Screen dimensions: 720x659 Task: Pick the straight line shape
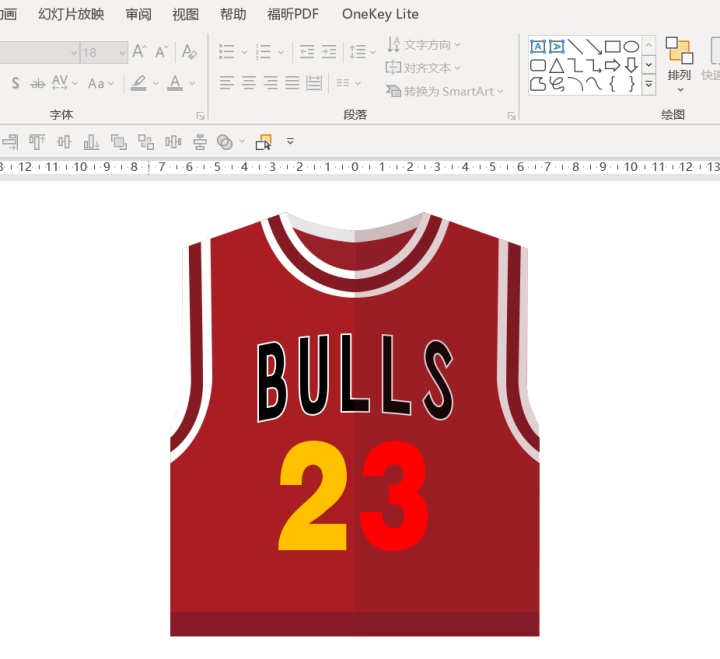pyautogui.click(x=575, y=46)
